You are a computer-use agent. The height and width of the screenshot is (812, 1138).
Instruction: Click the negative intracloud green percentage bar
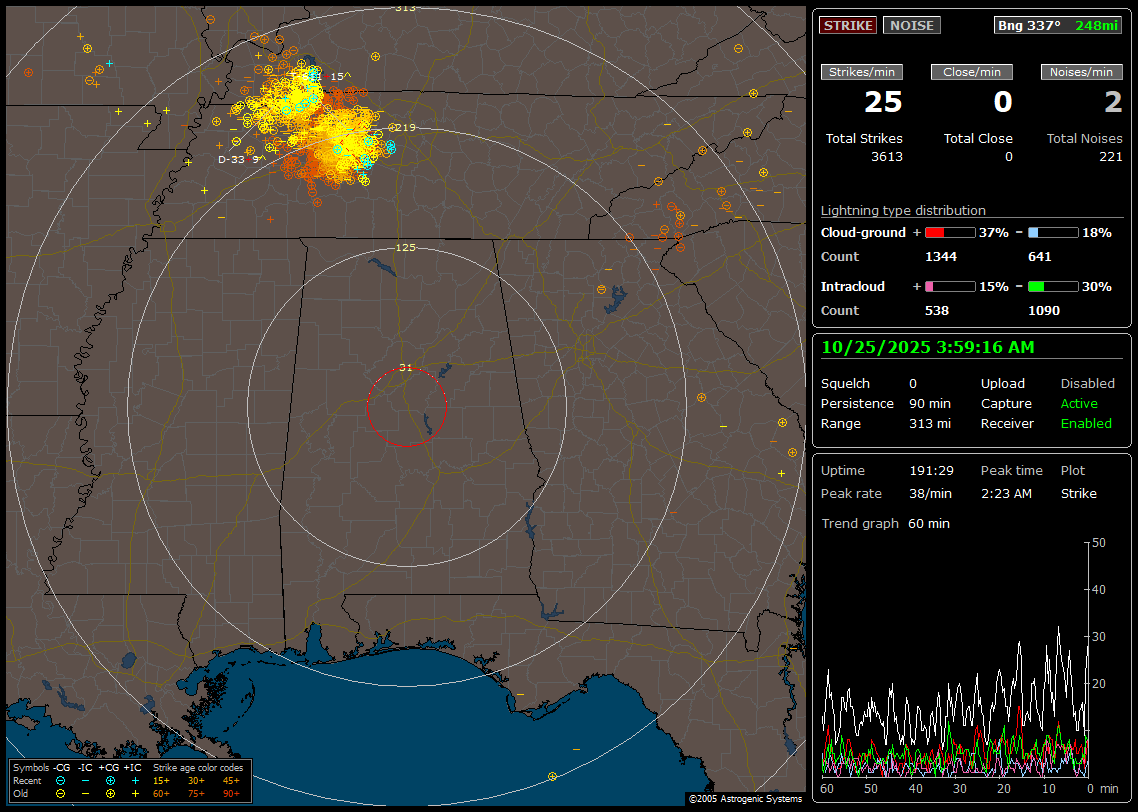[x=1053, y=286]
